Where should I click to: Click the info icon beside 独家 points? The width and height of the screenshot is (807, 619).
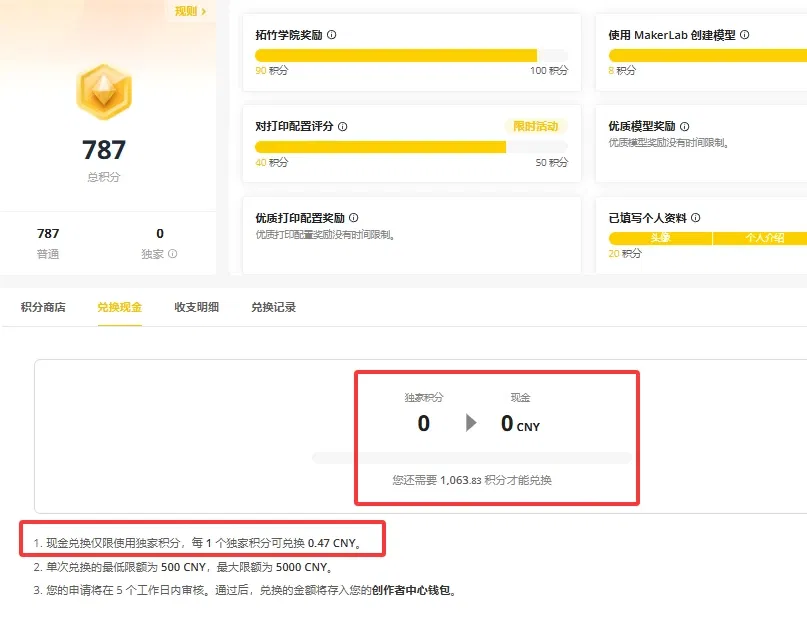coord(173,254)
